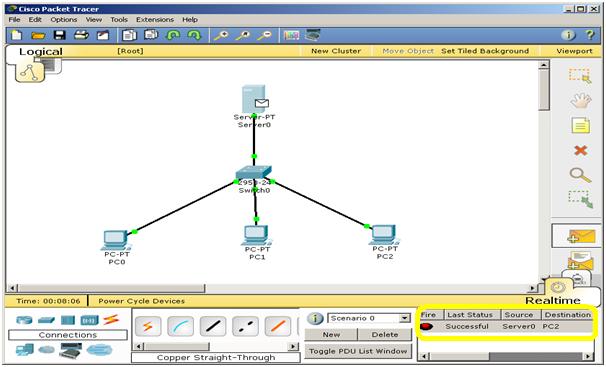Click the Add Complex PDU envelope

pyautogui.click(x=580, y=261)
